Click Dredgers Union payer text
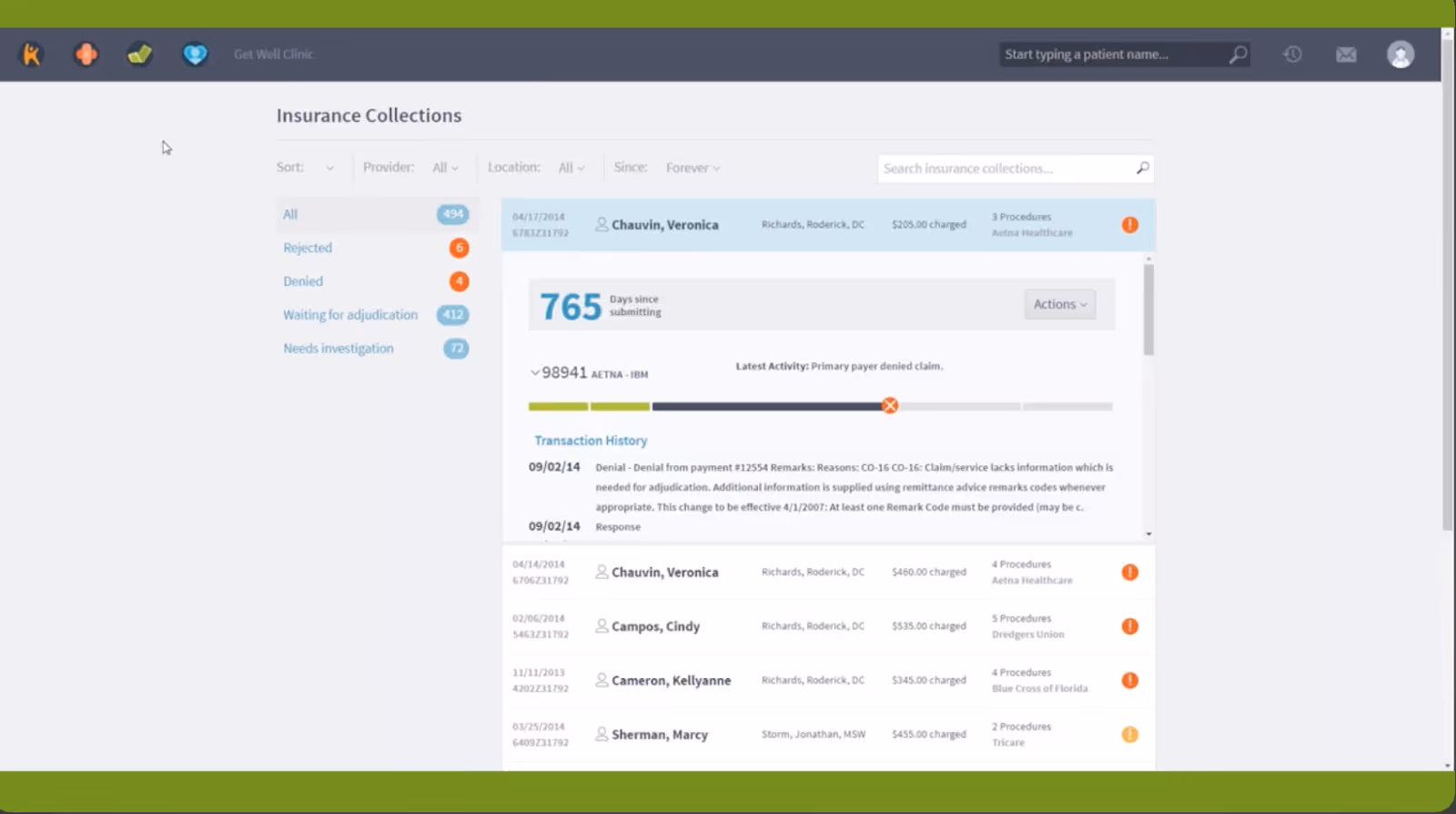The image size is (1456, 814). pos(1027,635)
